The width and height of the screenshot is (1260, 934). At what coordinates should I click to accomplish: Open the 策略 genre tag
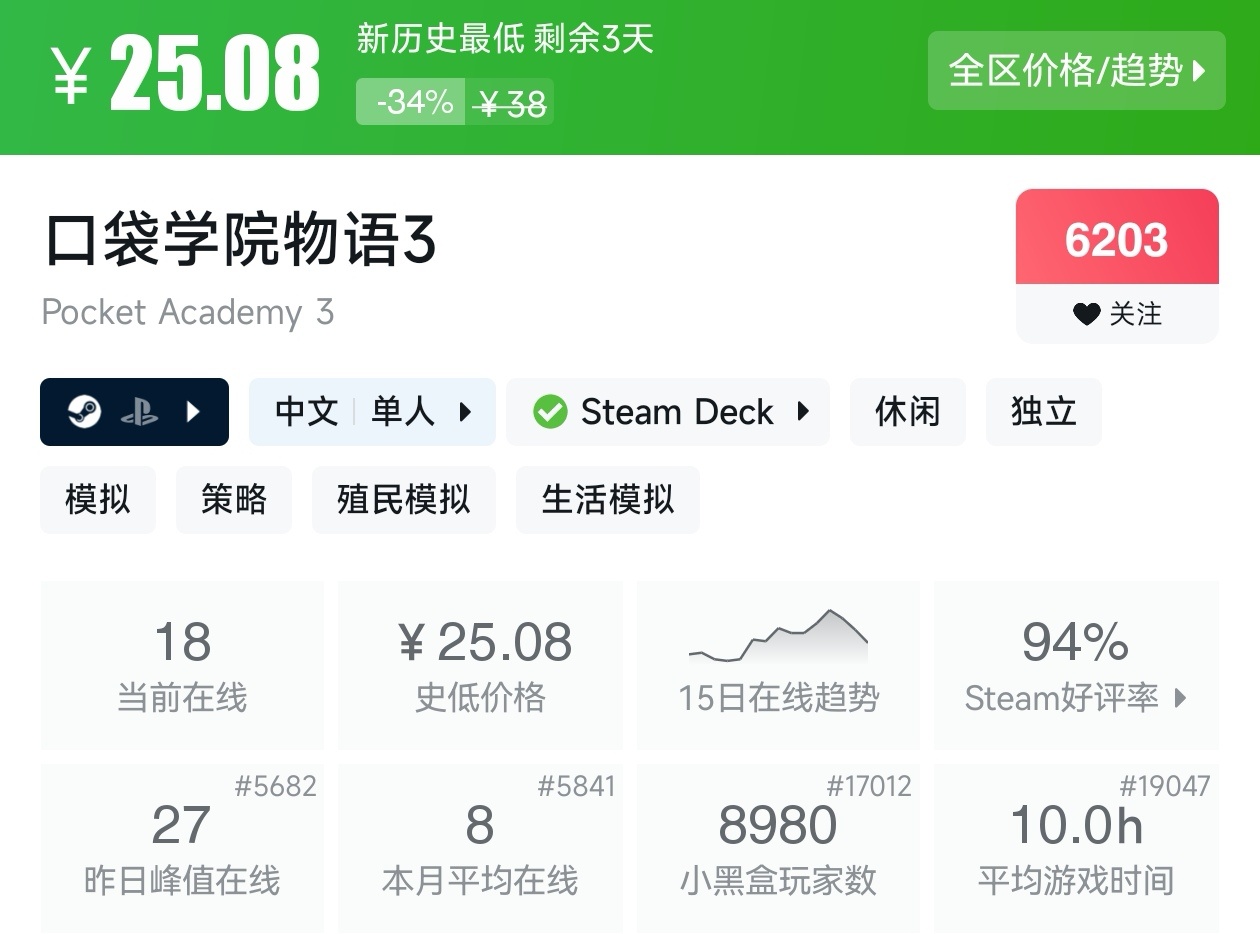(x=234, y=500)
